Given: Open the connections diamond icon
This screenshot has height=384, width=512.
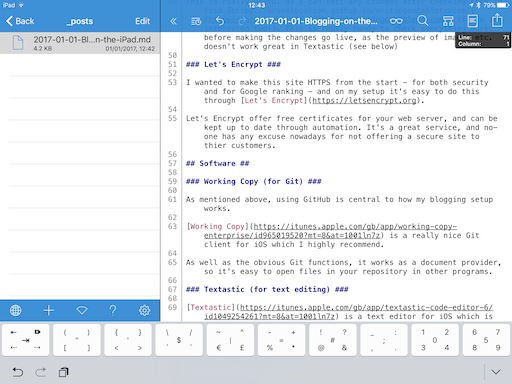Looking at the screenshot, I should click(x=82, y=310).
